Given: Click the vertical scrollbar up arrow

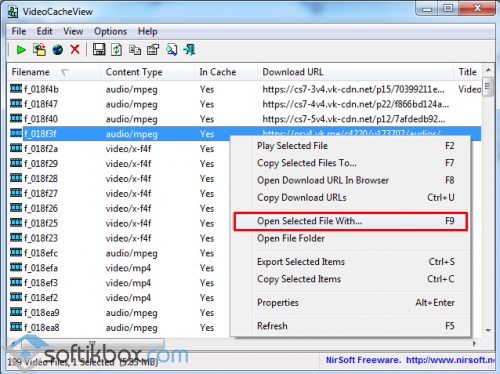Looking at the screenshot, I should [x=488, y=70].
